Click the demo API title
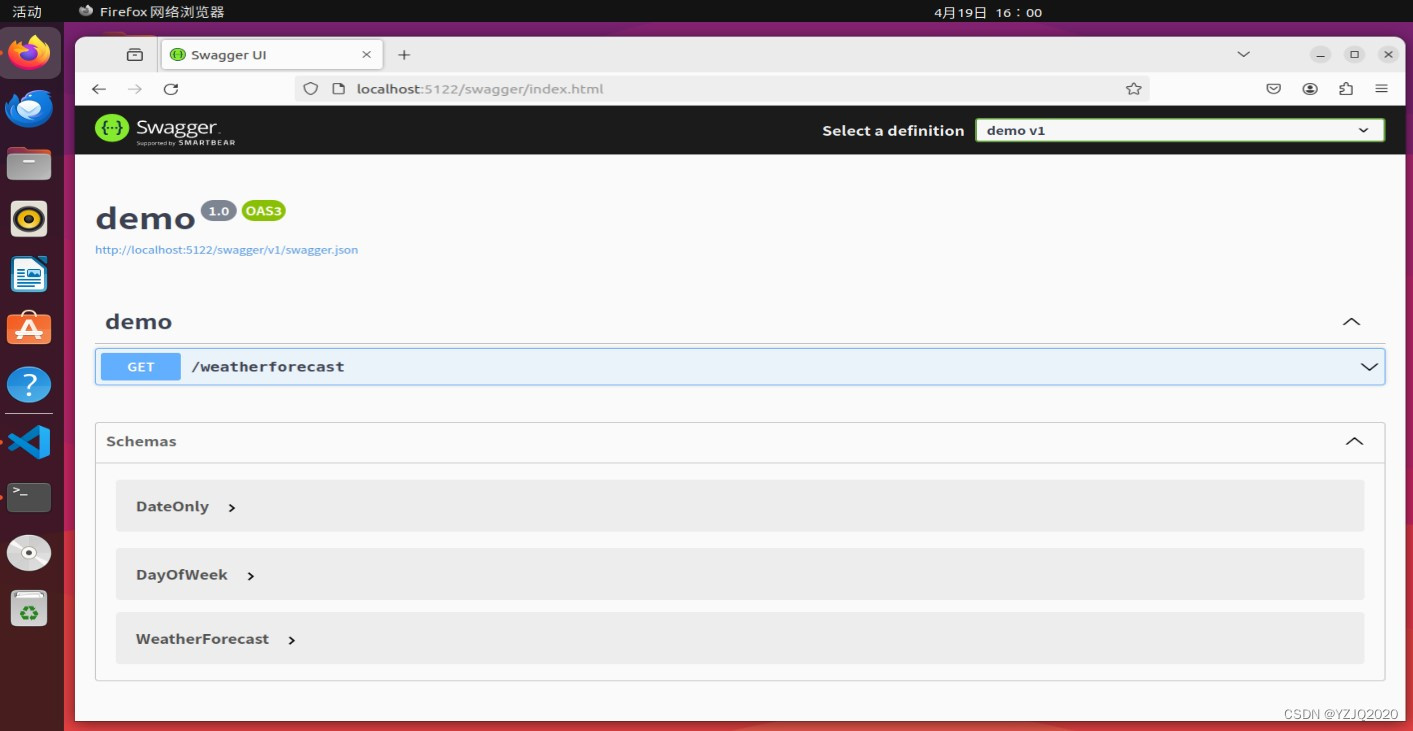 click(x=145, y=218)
